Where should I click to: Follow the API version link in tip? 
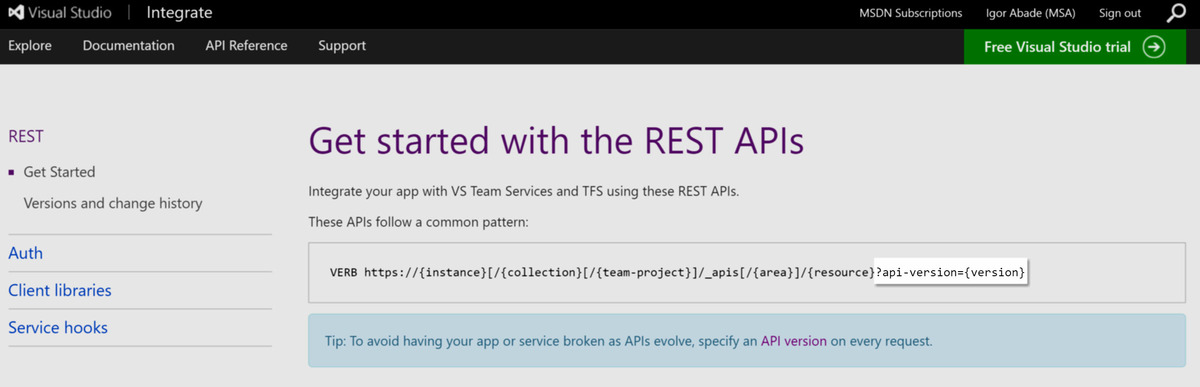(x=794, y=341)
